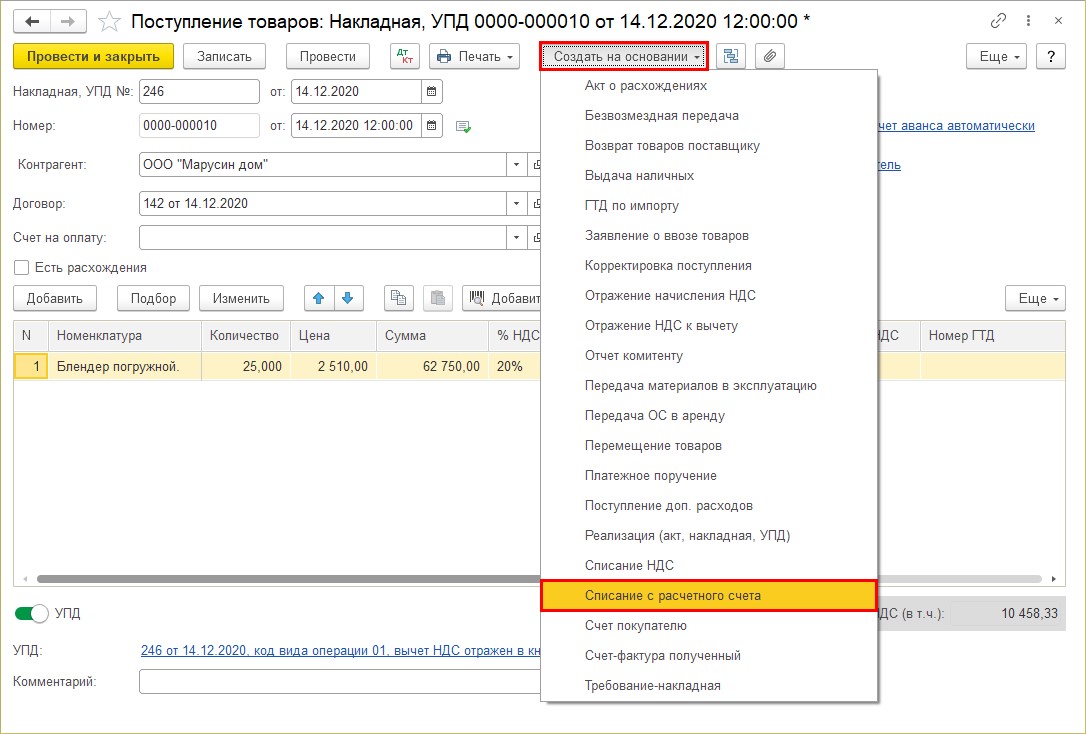Choose Поступление доп. расходов
The image size is (1086, 734).
click(x=709, y=505)
